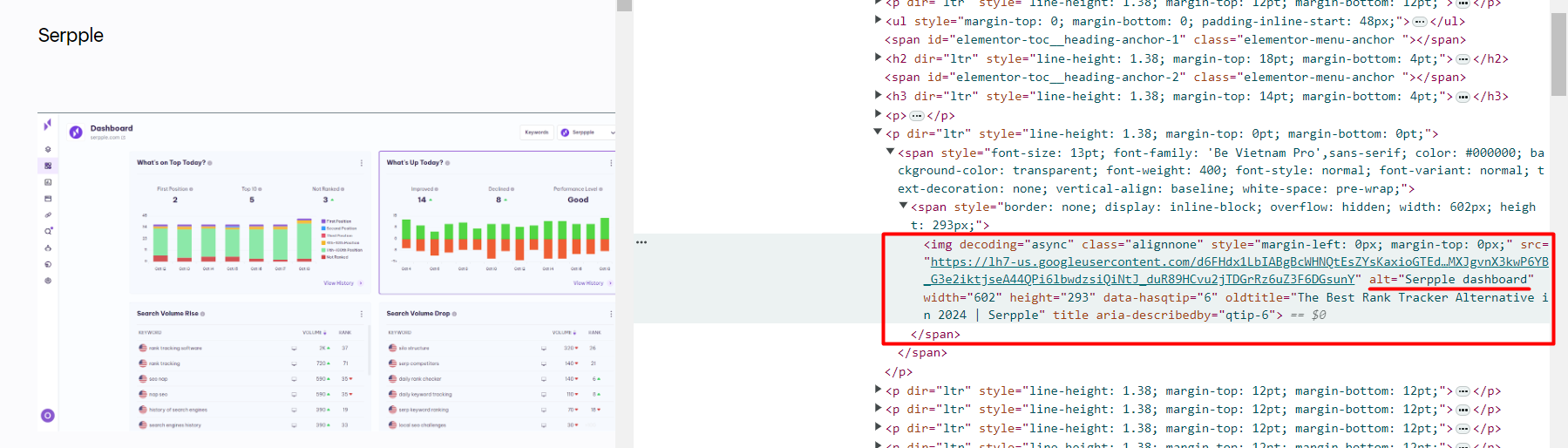Screen dimensions: 1568x448
Task: Click the chain link icon in the sidebar
Action: pos(48,214)
